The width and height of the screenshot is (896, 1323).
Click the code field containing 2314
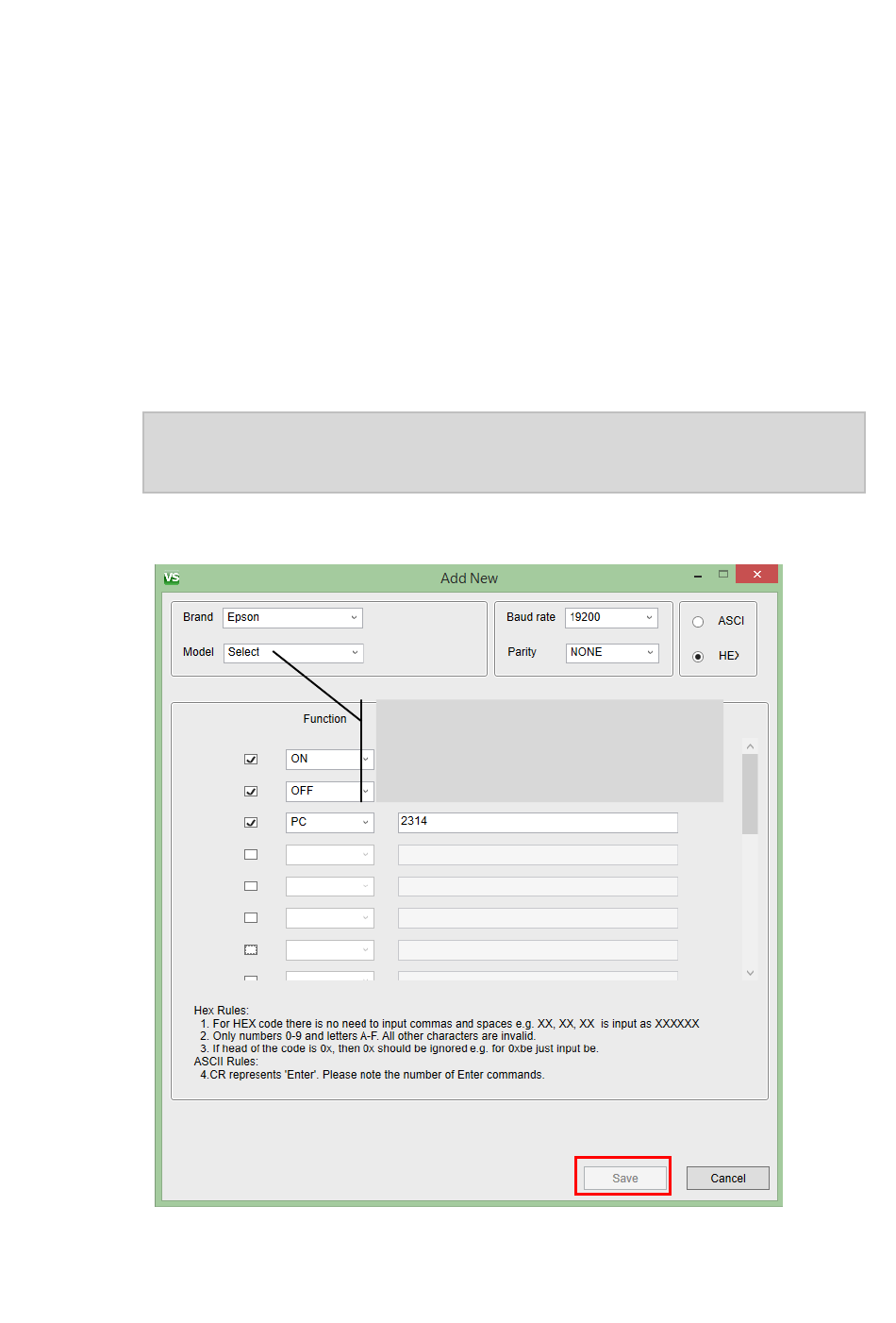coord(538,822)
